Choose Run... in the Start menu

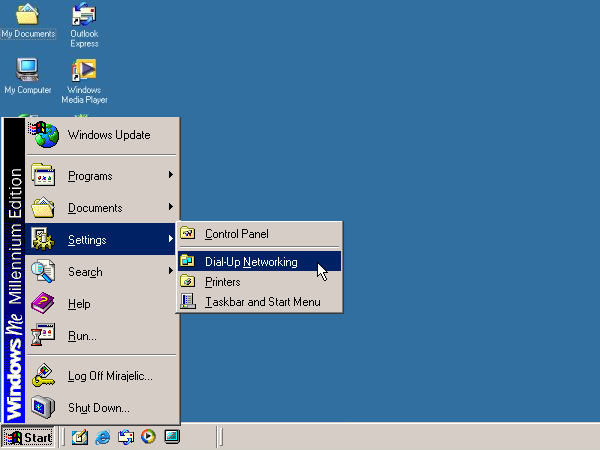pyautogui.click(x=82, y=336)
